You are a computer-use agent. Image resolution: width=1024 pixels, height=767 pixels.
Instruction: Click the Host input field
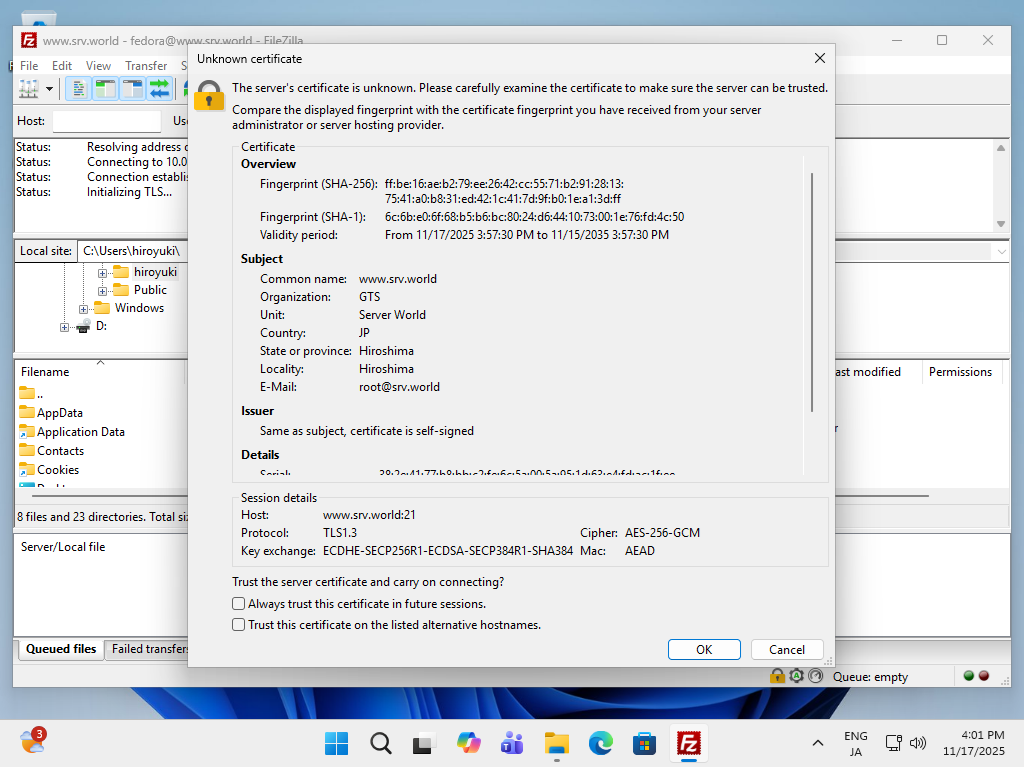click(x=107, y=120)
